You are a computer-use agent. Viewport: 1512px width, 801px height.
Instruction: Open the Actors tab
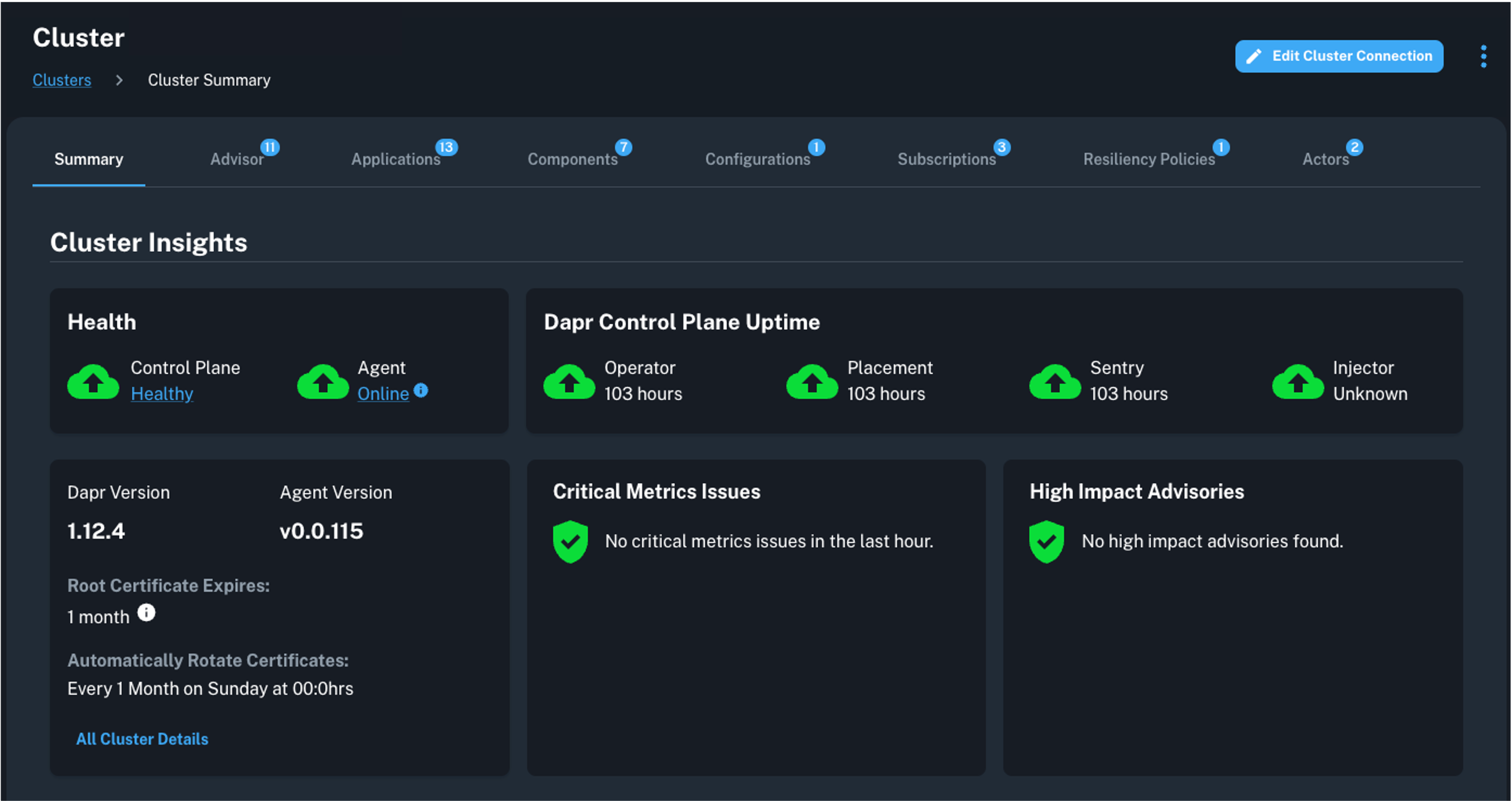[x=1325, y=159]
